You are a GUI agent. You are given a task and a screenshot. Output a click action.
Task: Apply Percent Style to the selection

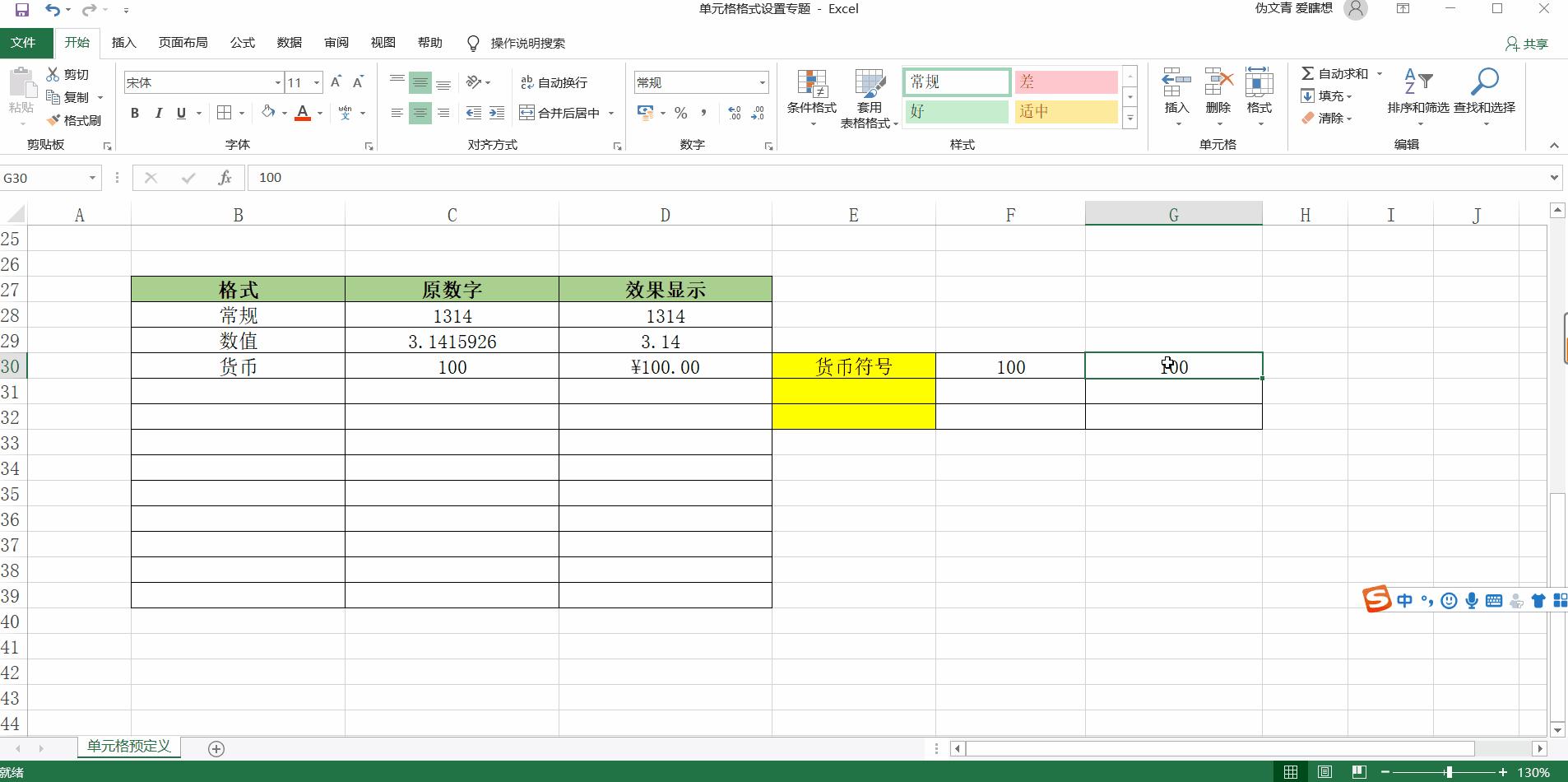click(680, 114)
